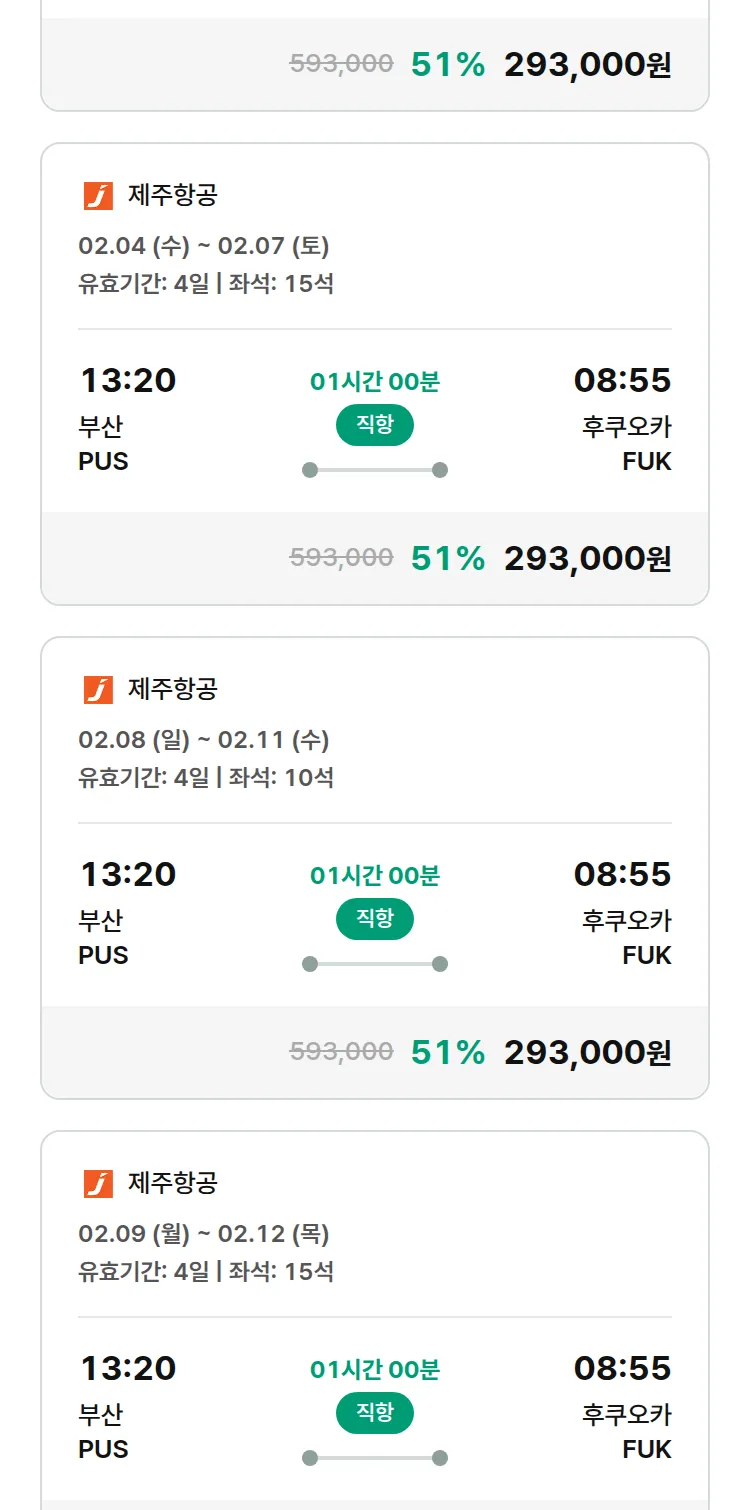Screen dimensions: 750x1510
Task: Tap 후쿠오카 FUK destination on 02.09 flight
Action: pos(627,1431)
